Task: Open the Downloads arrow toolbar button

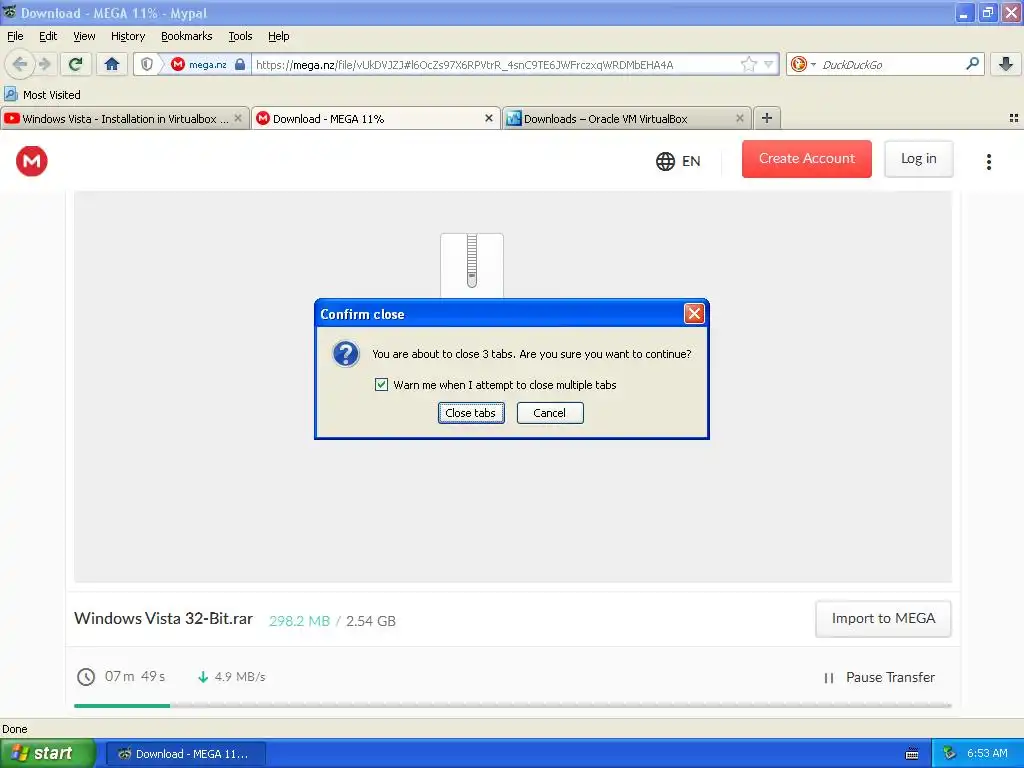Action: (1006, 64)
